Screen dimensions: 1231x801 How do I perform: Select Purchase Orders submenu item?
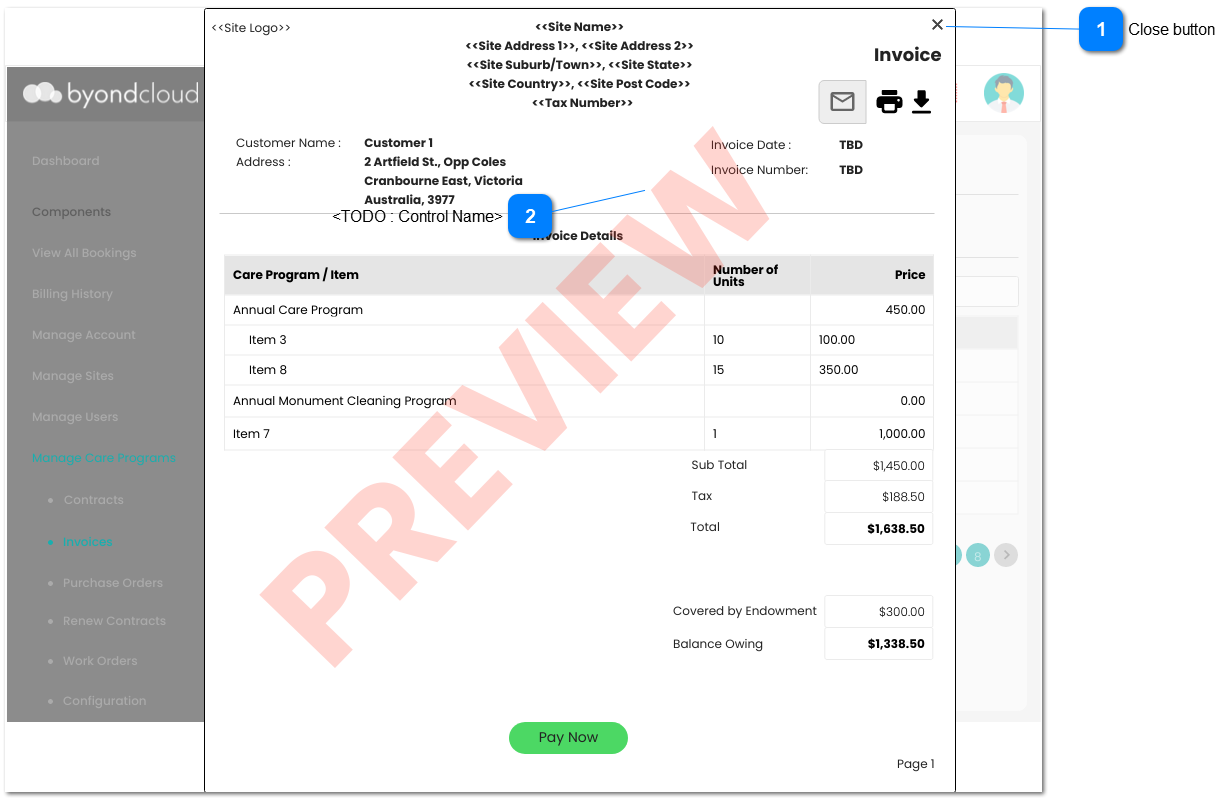(112, 583)
